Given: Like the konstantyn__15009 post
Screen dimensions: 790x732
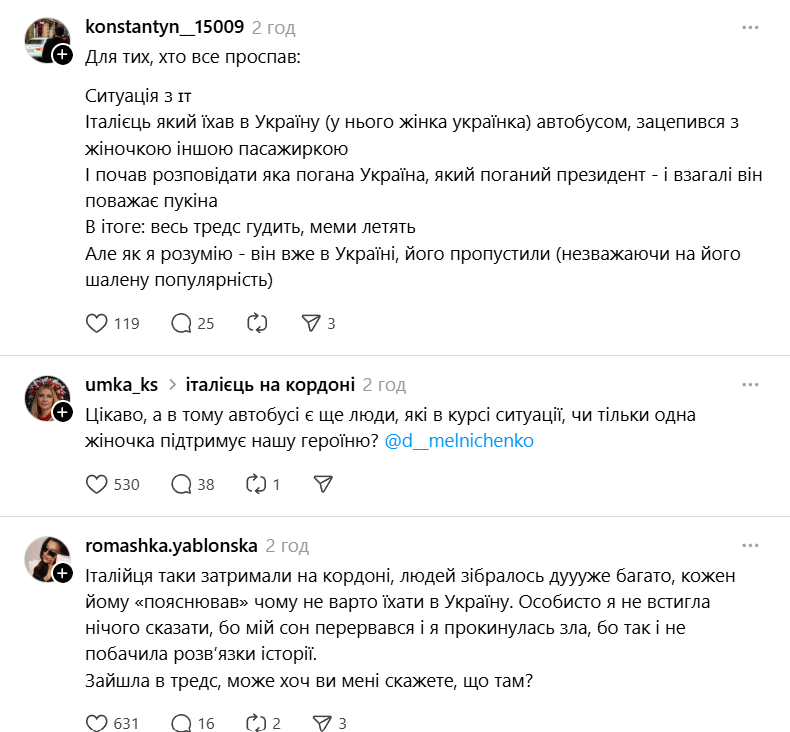Looking at the screenshot, I should [97, 323].
